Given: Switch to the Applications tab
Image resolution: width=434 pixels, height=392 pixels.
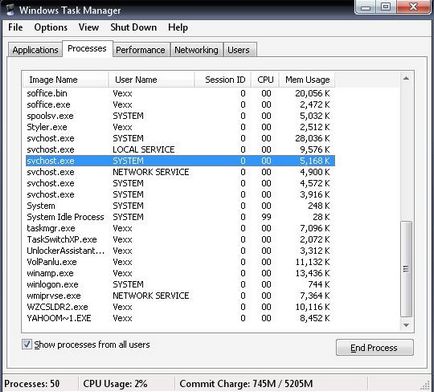Looking at the screenshot, I should (35, 50).
